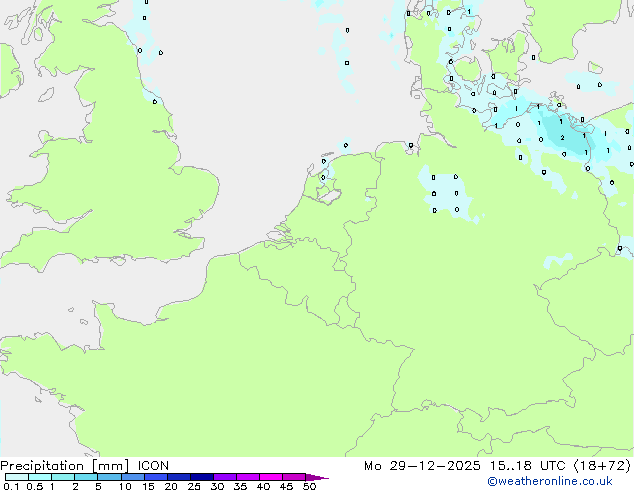
Task: Click the '25' legend scale value
Action: 194,486
